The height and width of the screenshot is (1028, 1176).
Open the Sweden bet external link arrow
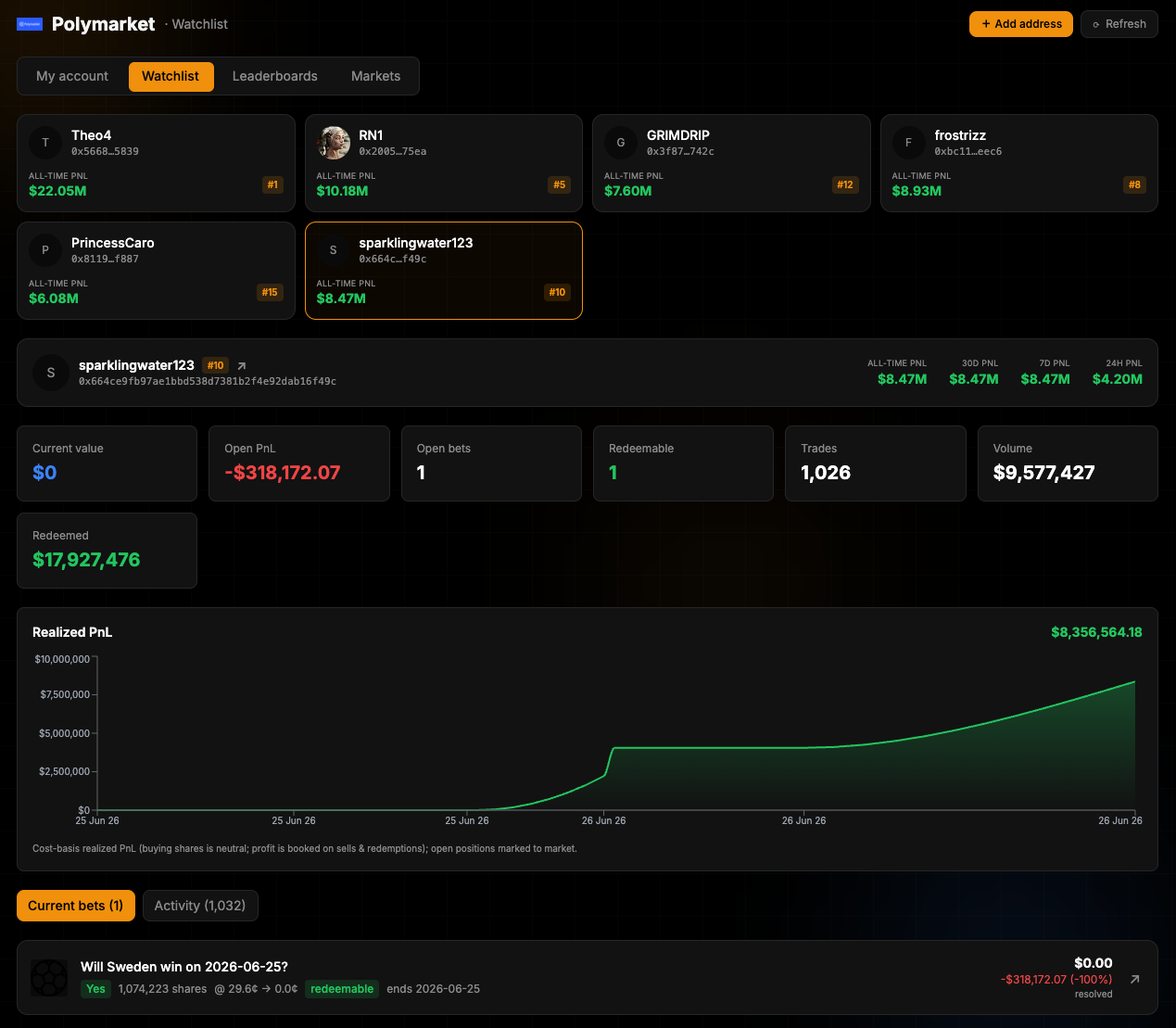[1135, 979]
